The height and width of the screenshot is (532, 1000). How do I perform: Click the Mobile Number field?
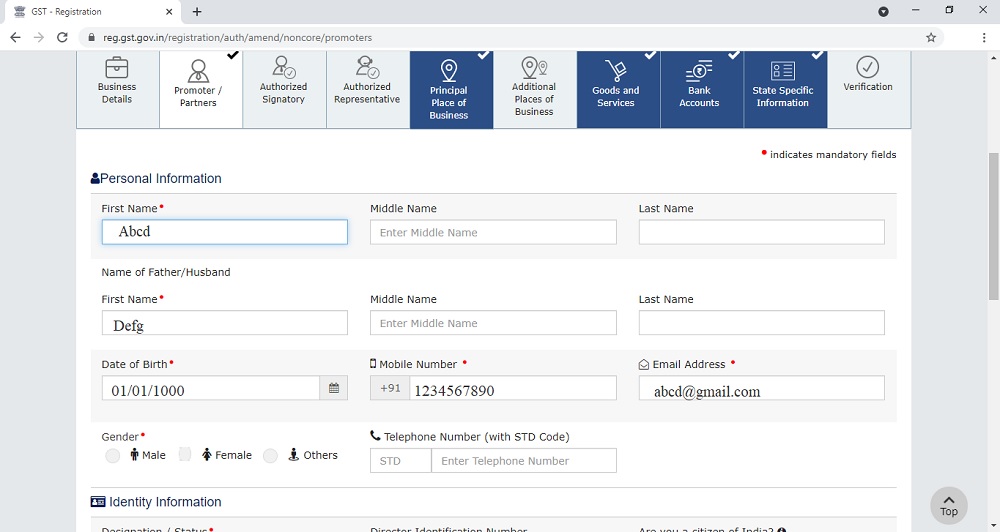513,388
